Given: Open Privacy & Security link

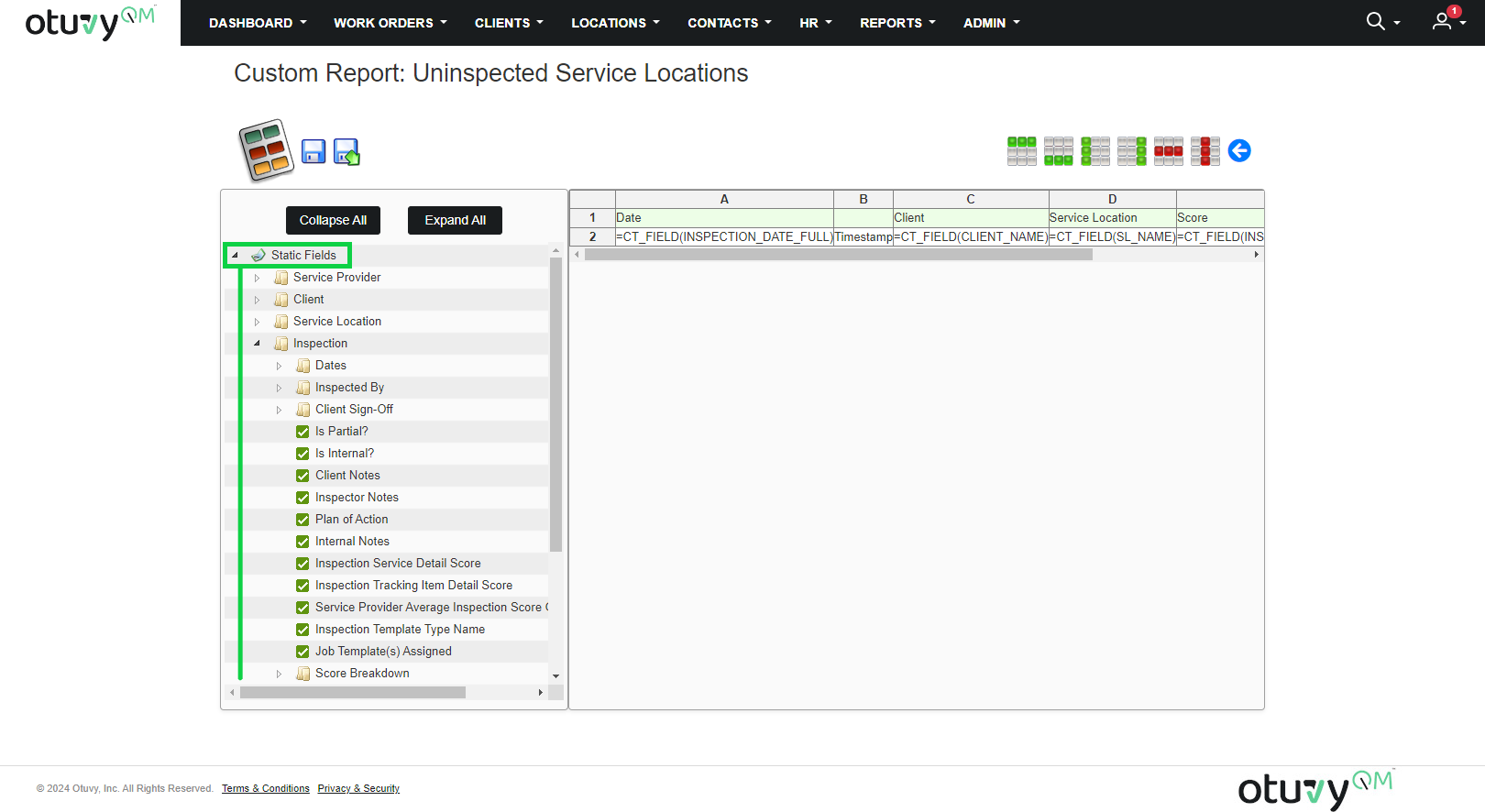Looking at the screenshot, I should [358, 788].
